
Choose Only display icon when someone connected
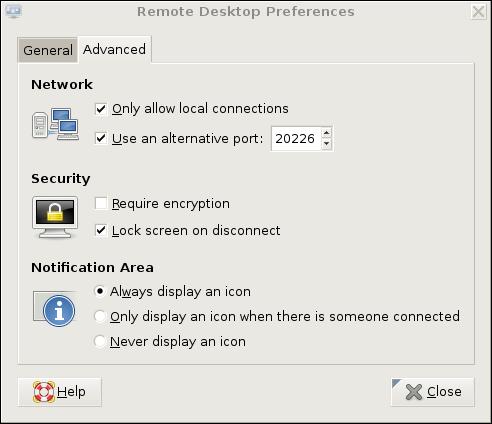(x=100, y=316)
